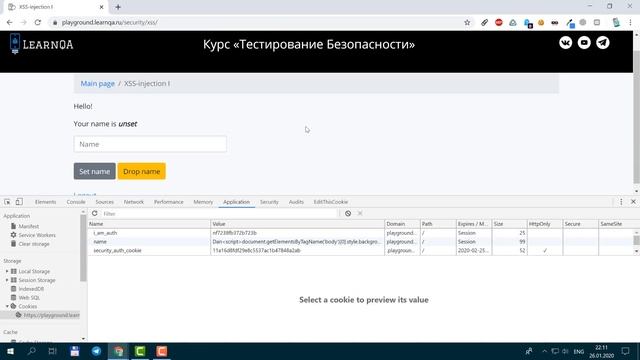Screen dimensions: 640x360
Task: Select IndexedDB in Storage section
Action: pos(31,289)
